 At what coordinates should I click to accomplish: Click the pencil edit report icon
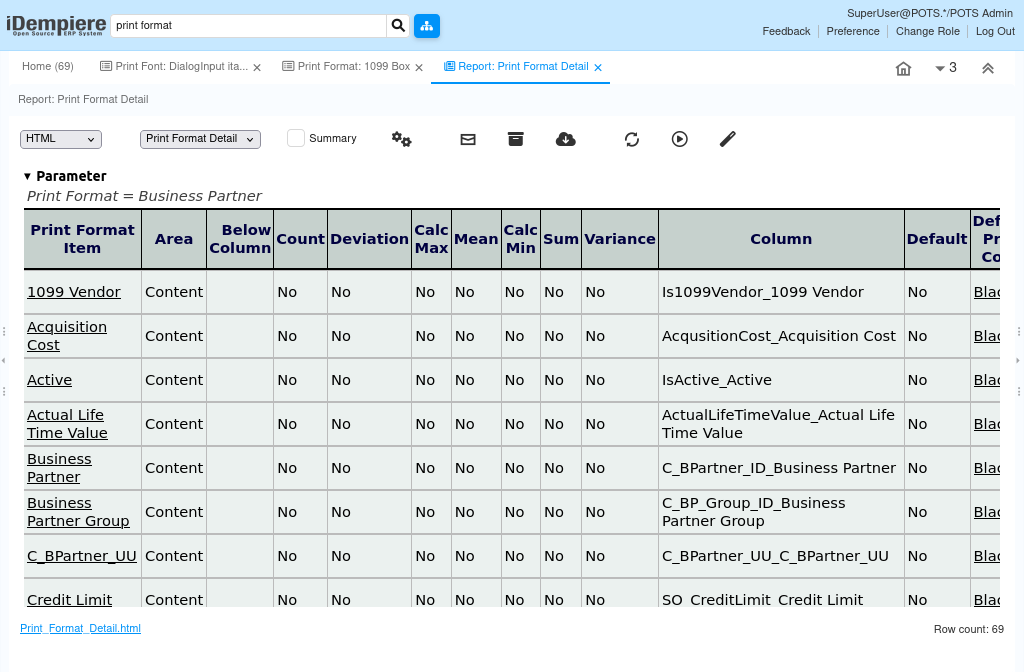coord(728,139)
